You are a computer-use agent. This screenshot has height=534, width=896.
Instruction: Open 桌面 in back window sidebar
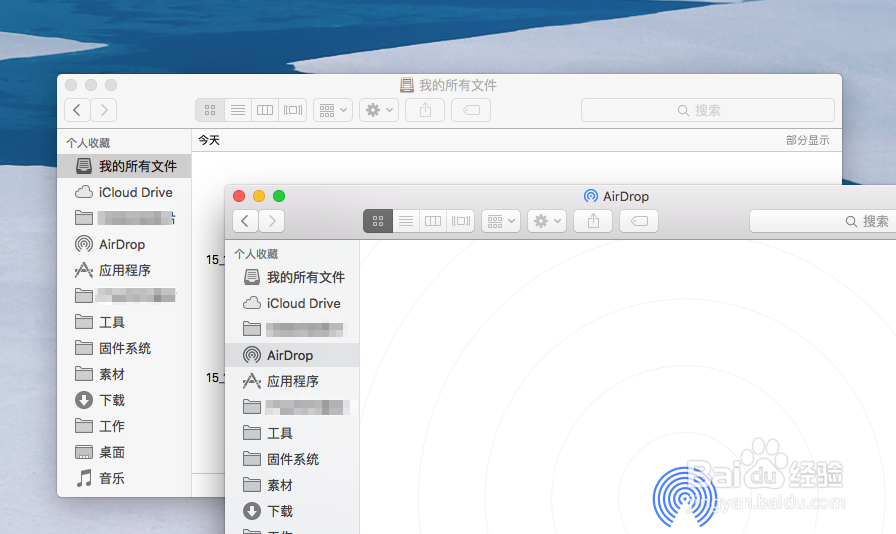pos(125,452)
